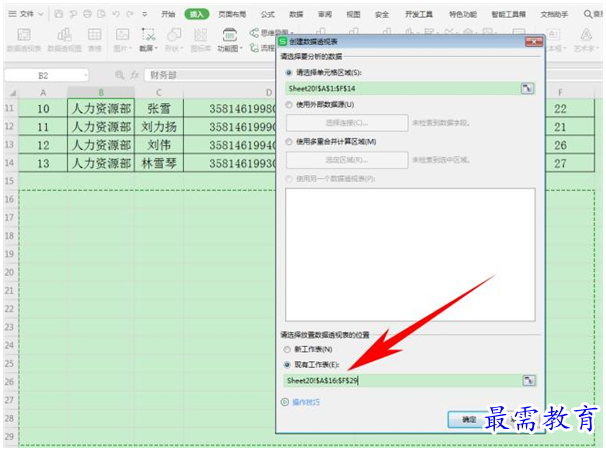The height and width of the screenshot is (450, 606).
Task: Select 使用外部数据源(U) radio button
Action: click(289, 105)
